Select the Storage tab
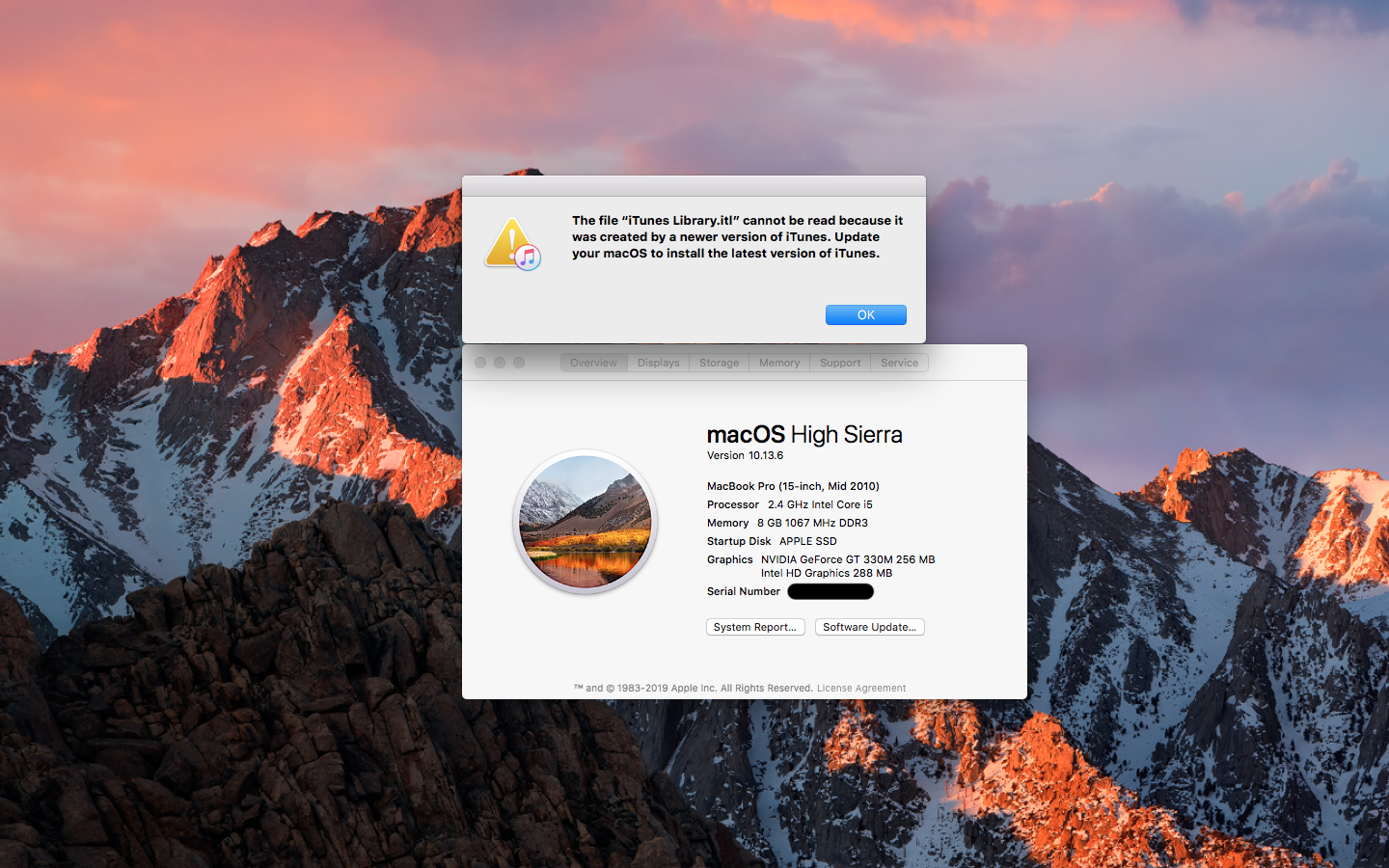Viewport: 1389px width, 868px height. (720, 363)
